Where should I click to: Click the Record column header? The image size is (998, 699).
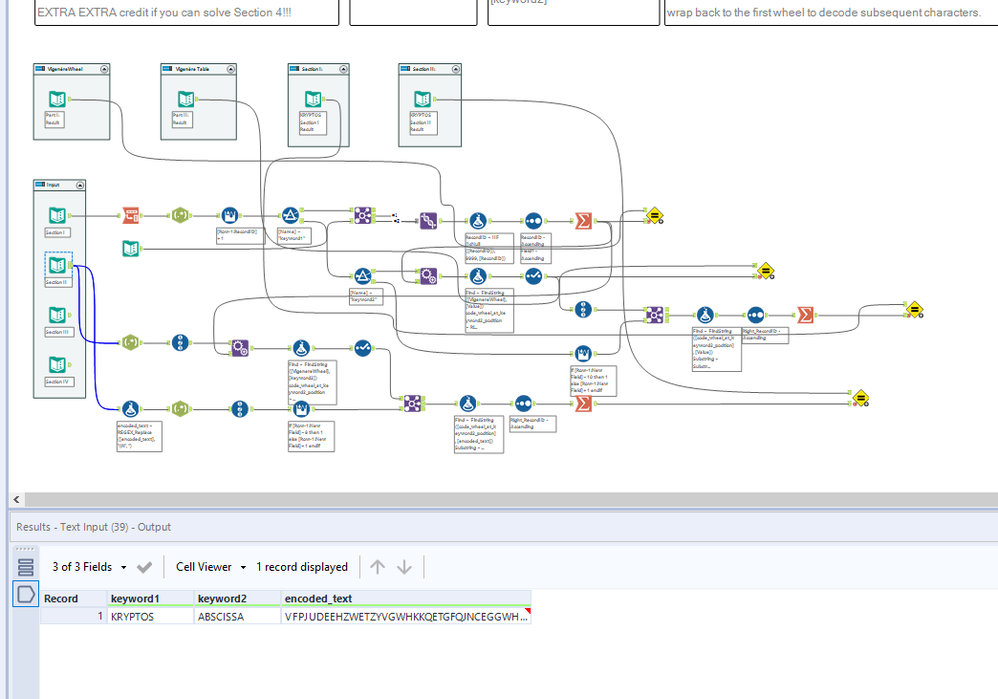74,598
